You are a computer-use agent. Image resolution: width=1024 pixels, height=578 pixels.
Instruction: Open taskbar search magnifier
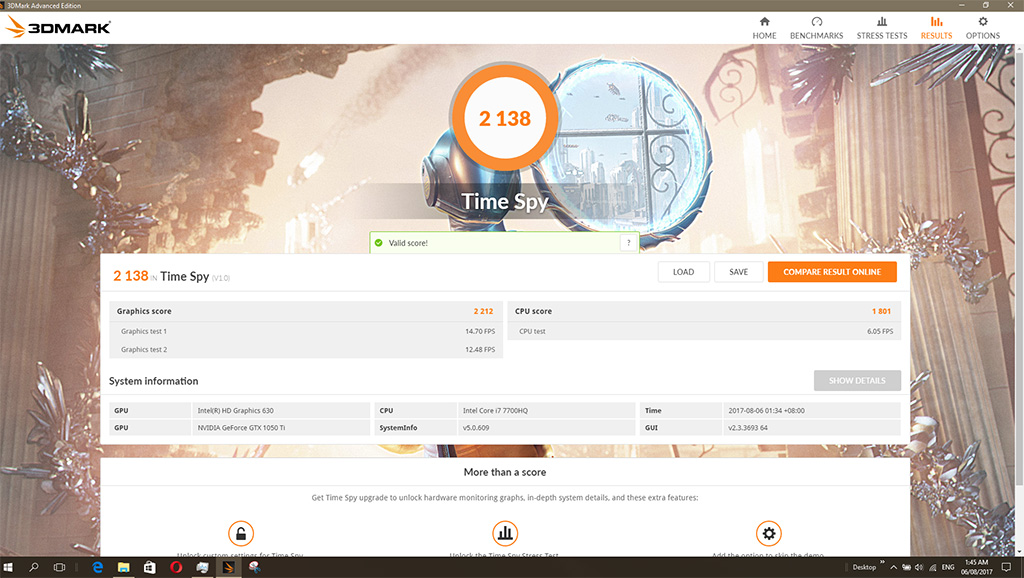coord(33,567)
